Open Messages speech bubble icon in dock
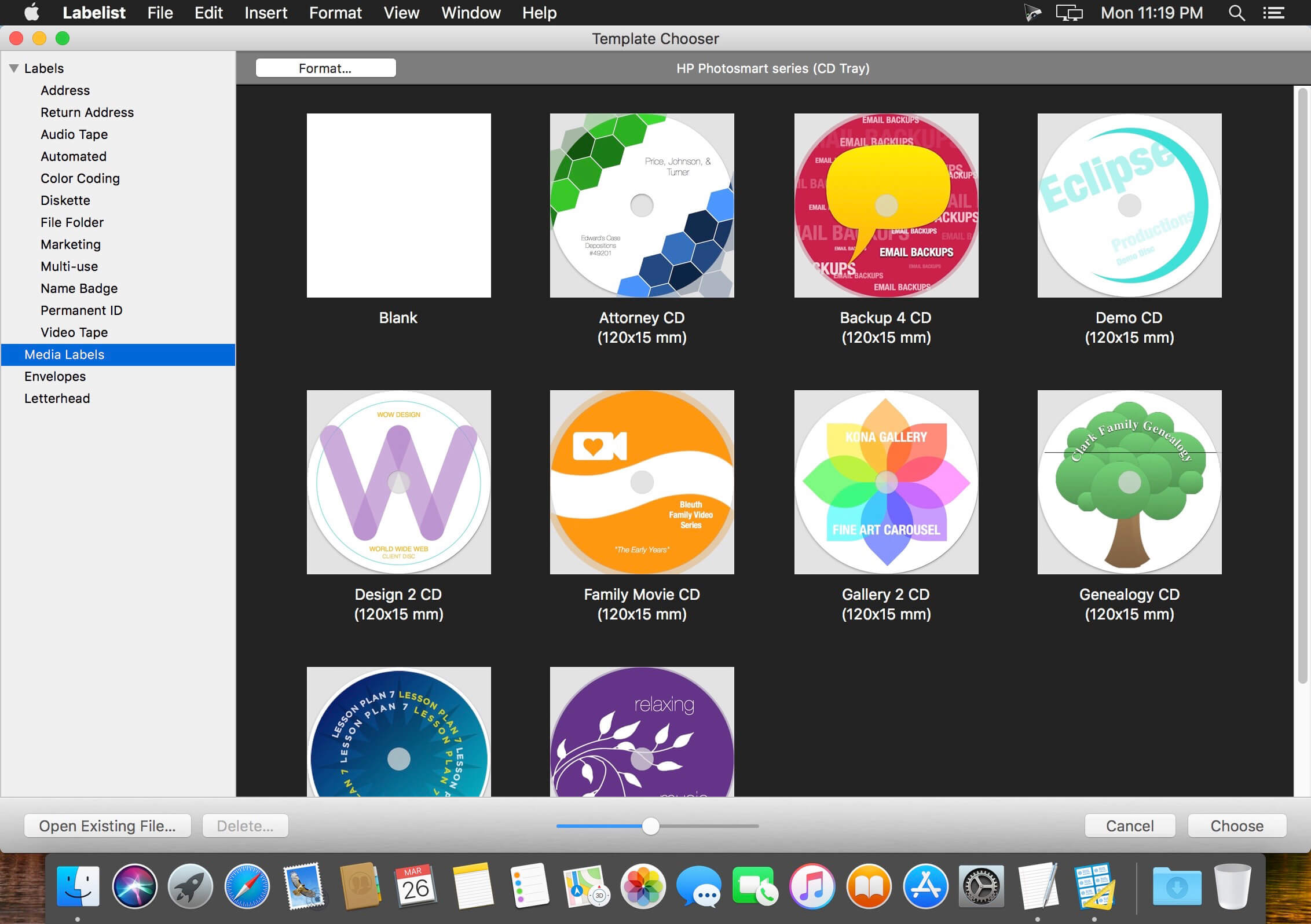This screenshot has width=1311, height=924. point(699,886)
